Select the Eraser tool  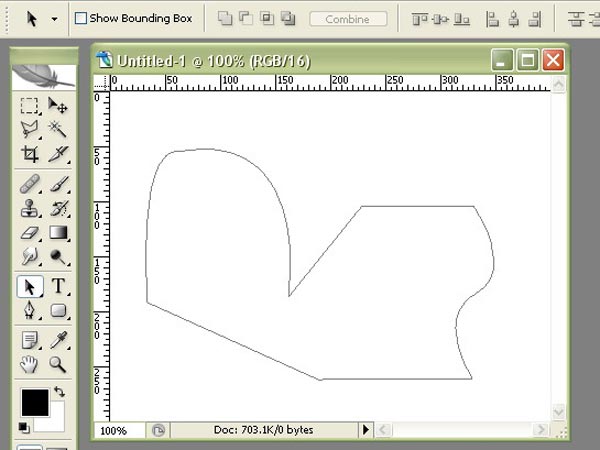point(29,233)
